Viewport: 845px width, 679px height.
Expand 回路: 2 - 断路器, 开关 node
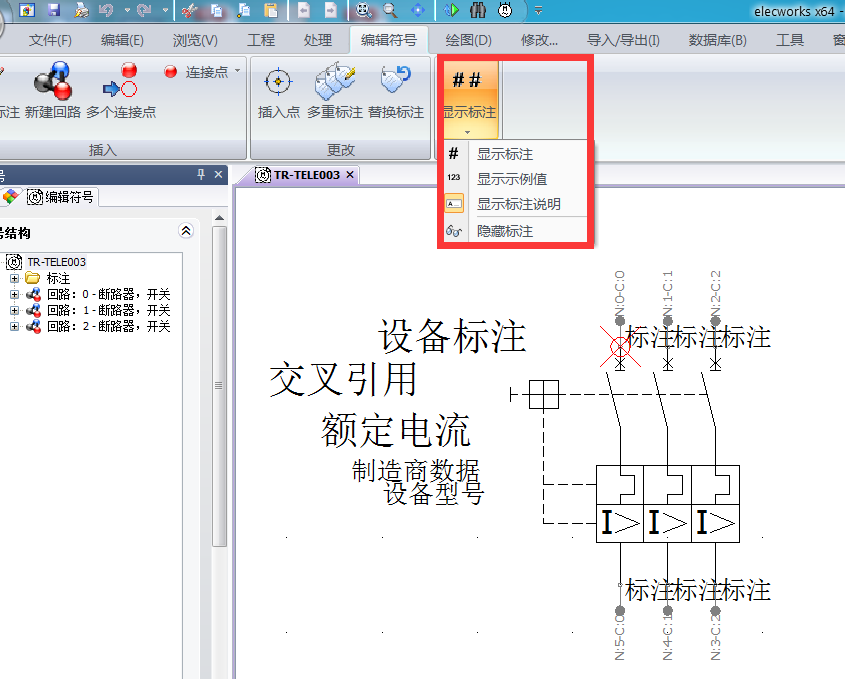pos(14,327)
